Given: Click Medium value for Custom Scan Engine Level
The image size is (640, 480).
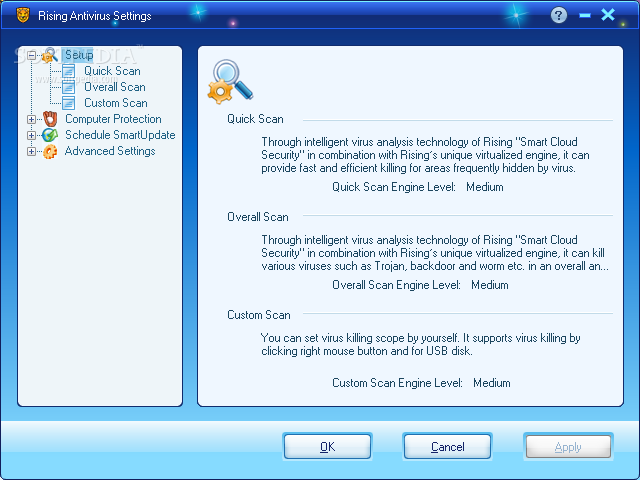Looking at the screenshot, I should tap(491, 383).
